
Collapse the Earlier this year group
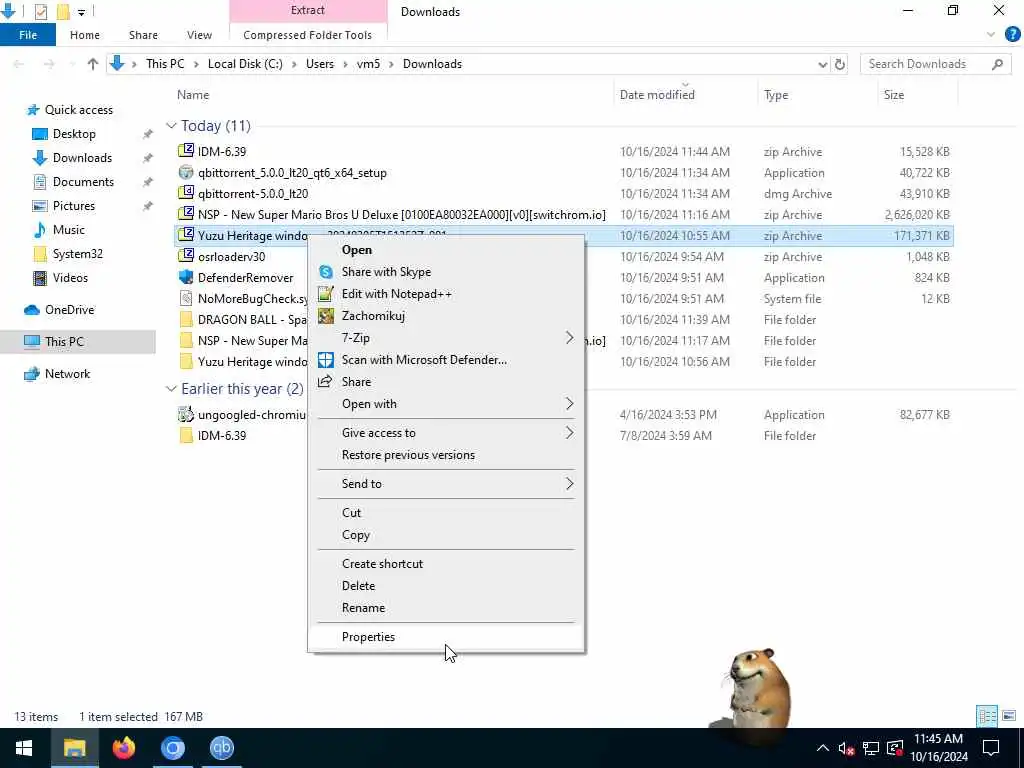(x=171, y=389)
